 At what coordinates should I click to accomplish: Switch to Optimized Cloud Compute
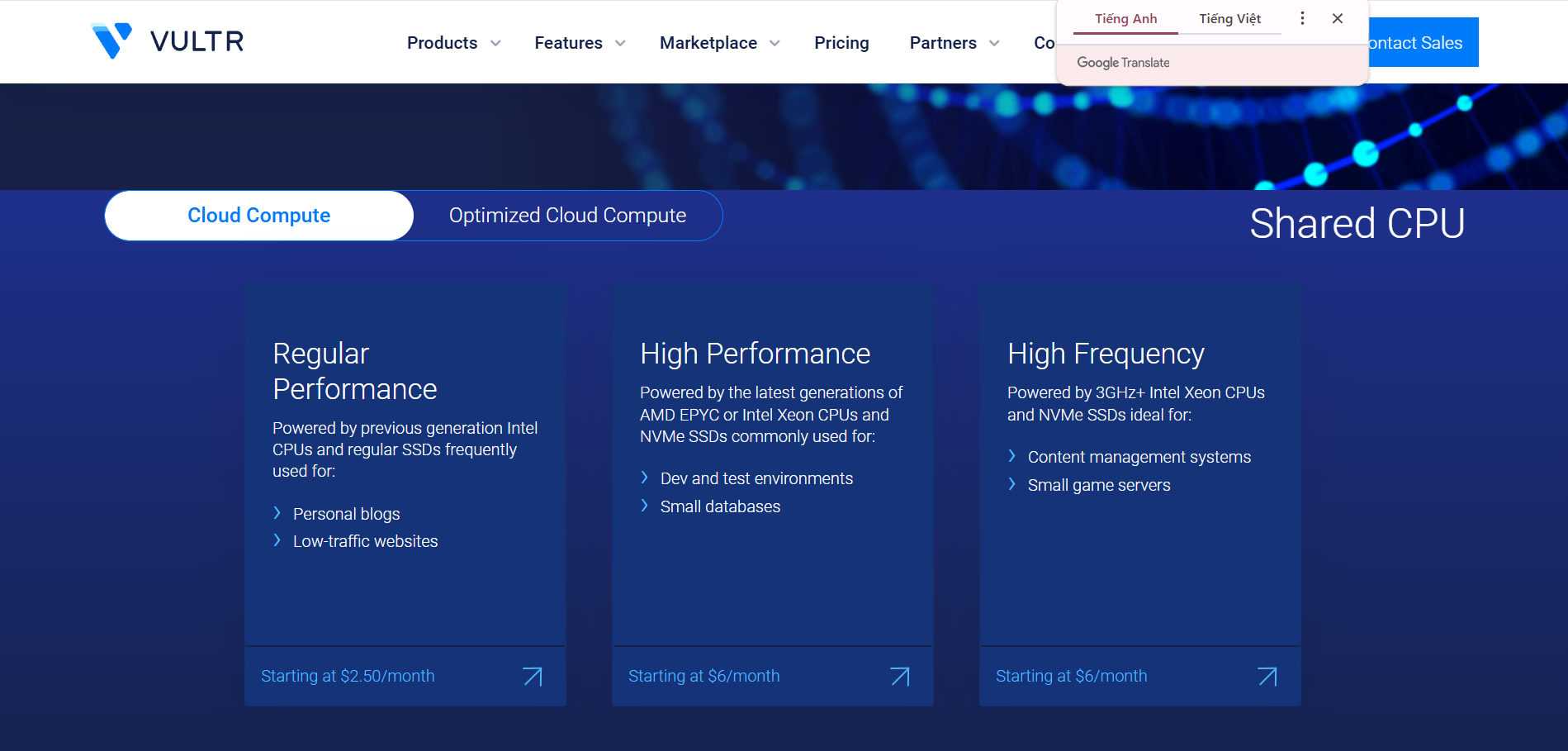(567, 216)
